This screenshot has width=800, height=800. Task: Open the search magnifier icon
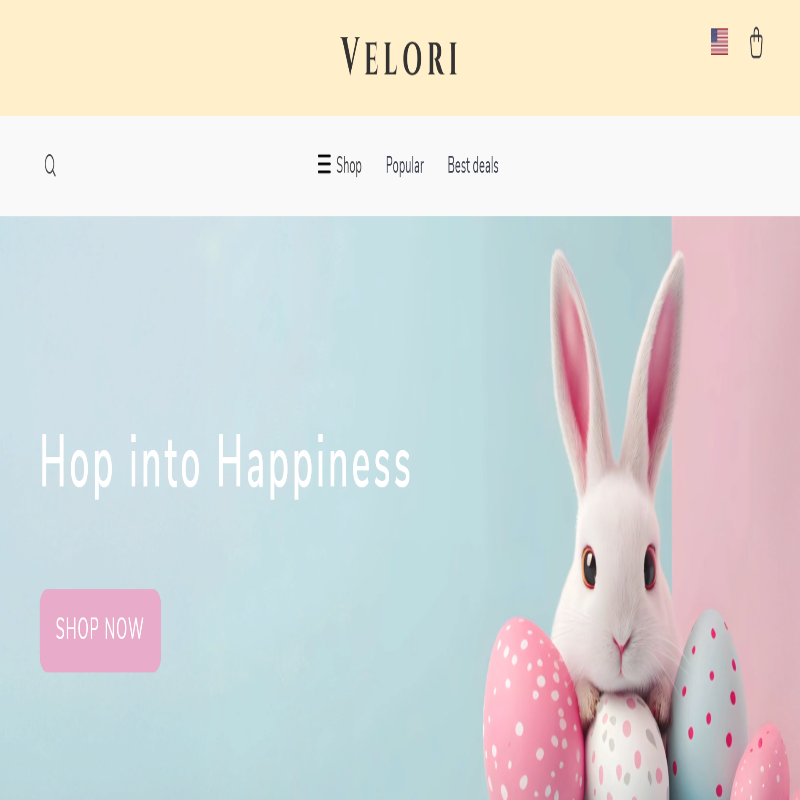click(50, 165)
